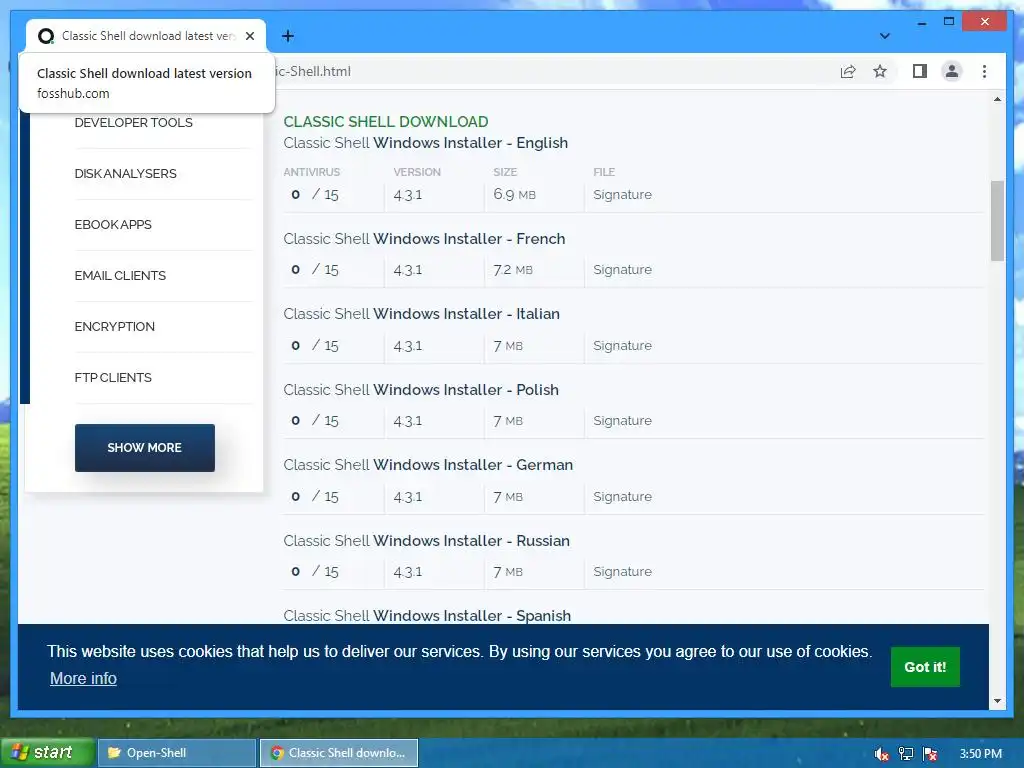Screen dimensions: 1024x768
Task: Accept cookies with Got it! button
Action: pyautogui.click(x=925, y=667)
